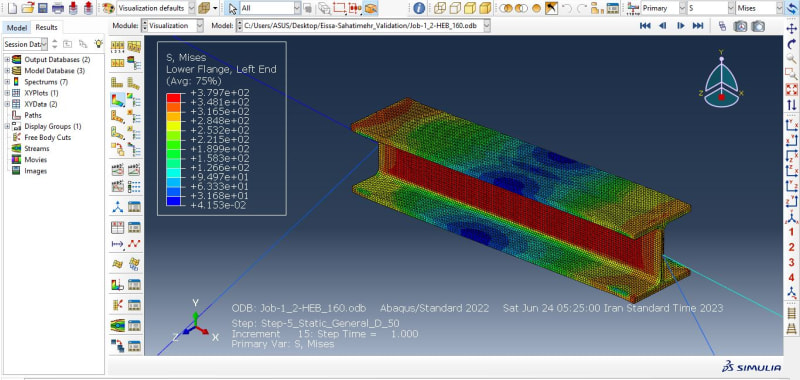This screenshot has height=380, width=800.
Task: Select the pan view tool
Action: click(x=791, y=29)
